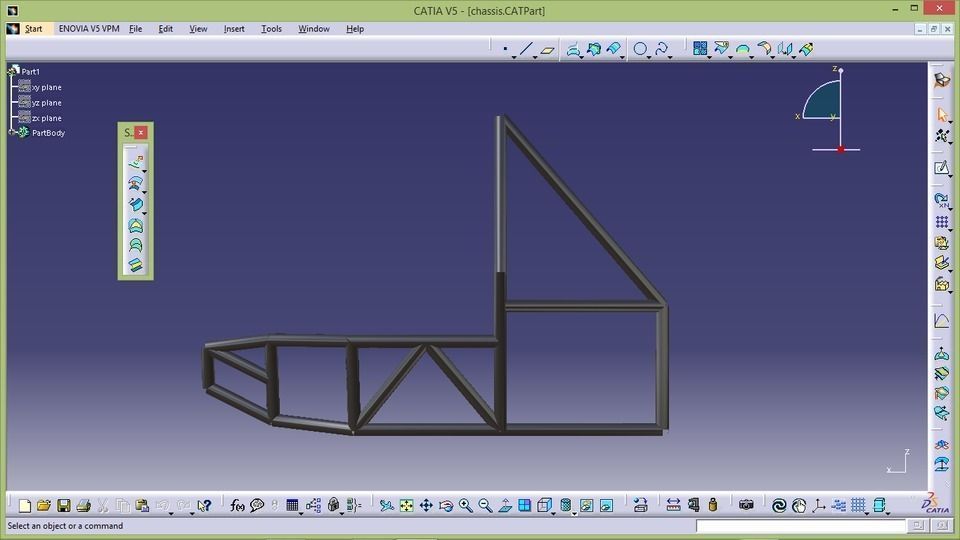This screenshot has width=960, height=540.
Task: Open the Help menu
Action: point(354,29)
